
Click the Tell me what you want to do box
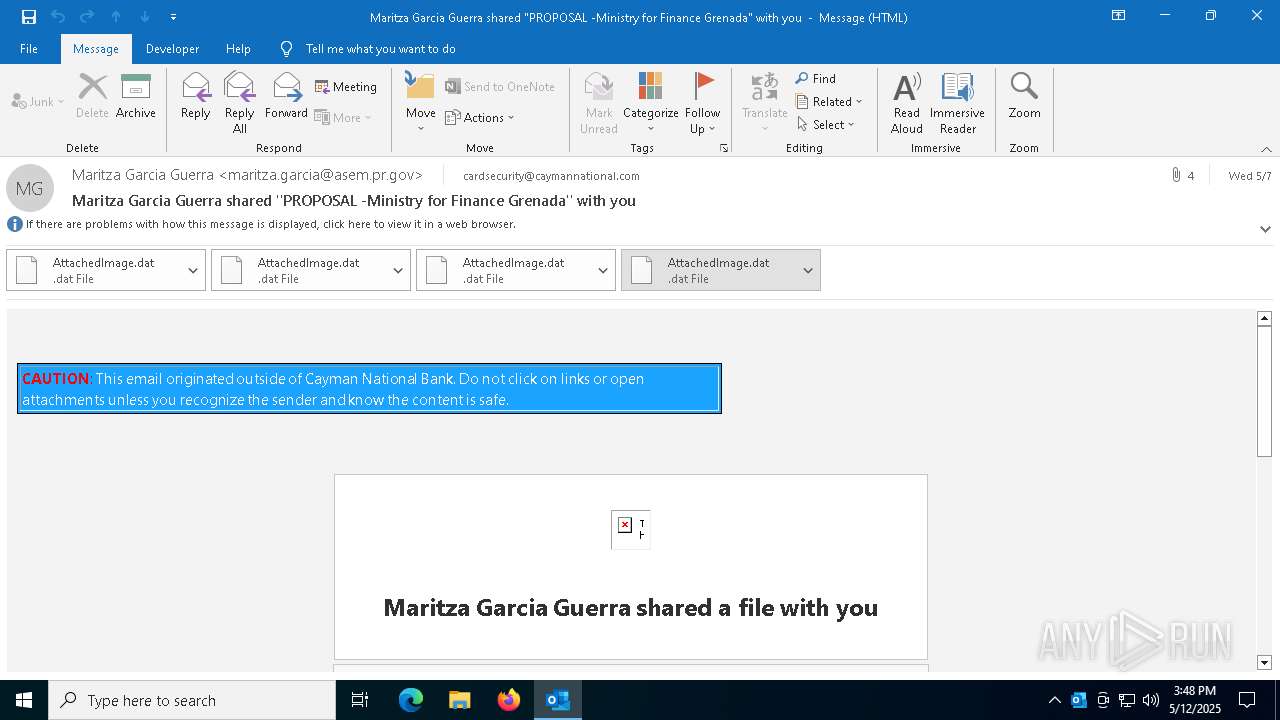[x=380, y=49]
